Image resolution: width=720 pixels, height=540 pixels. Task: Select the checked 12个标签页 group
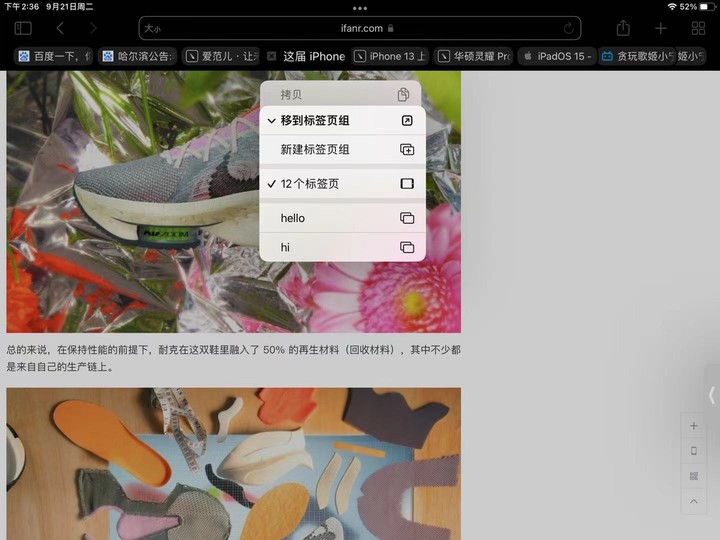(342, 184)
